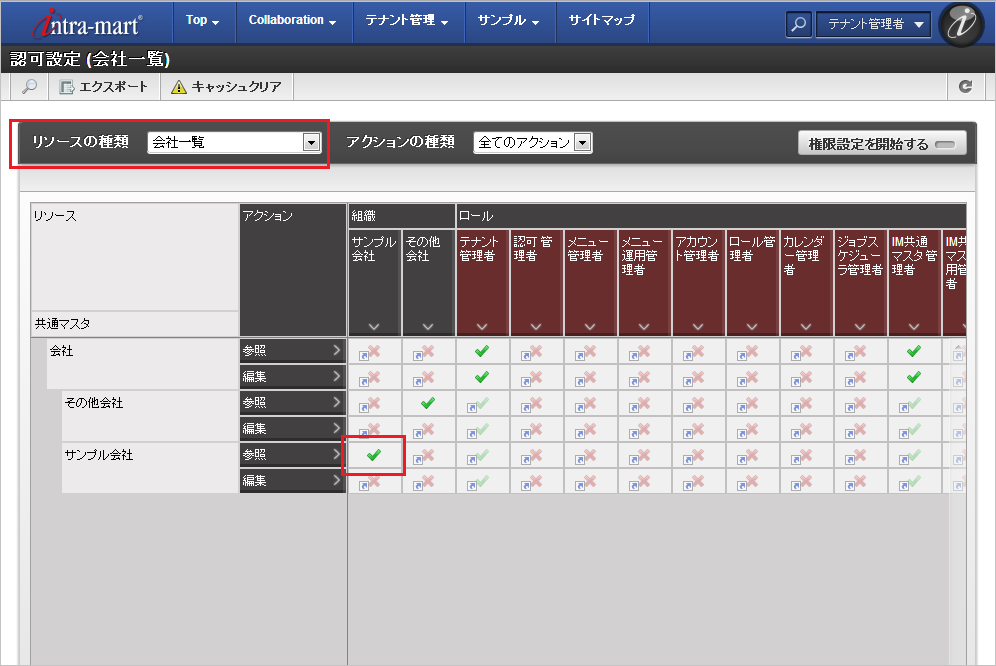Open the テナント管理 menu

coord(406,21)
